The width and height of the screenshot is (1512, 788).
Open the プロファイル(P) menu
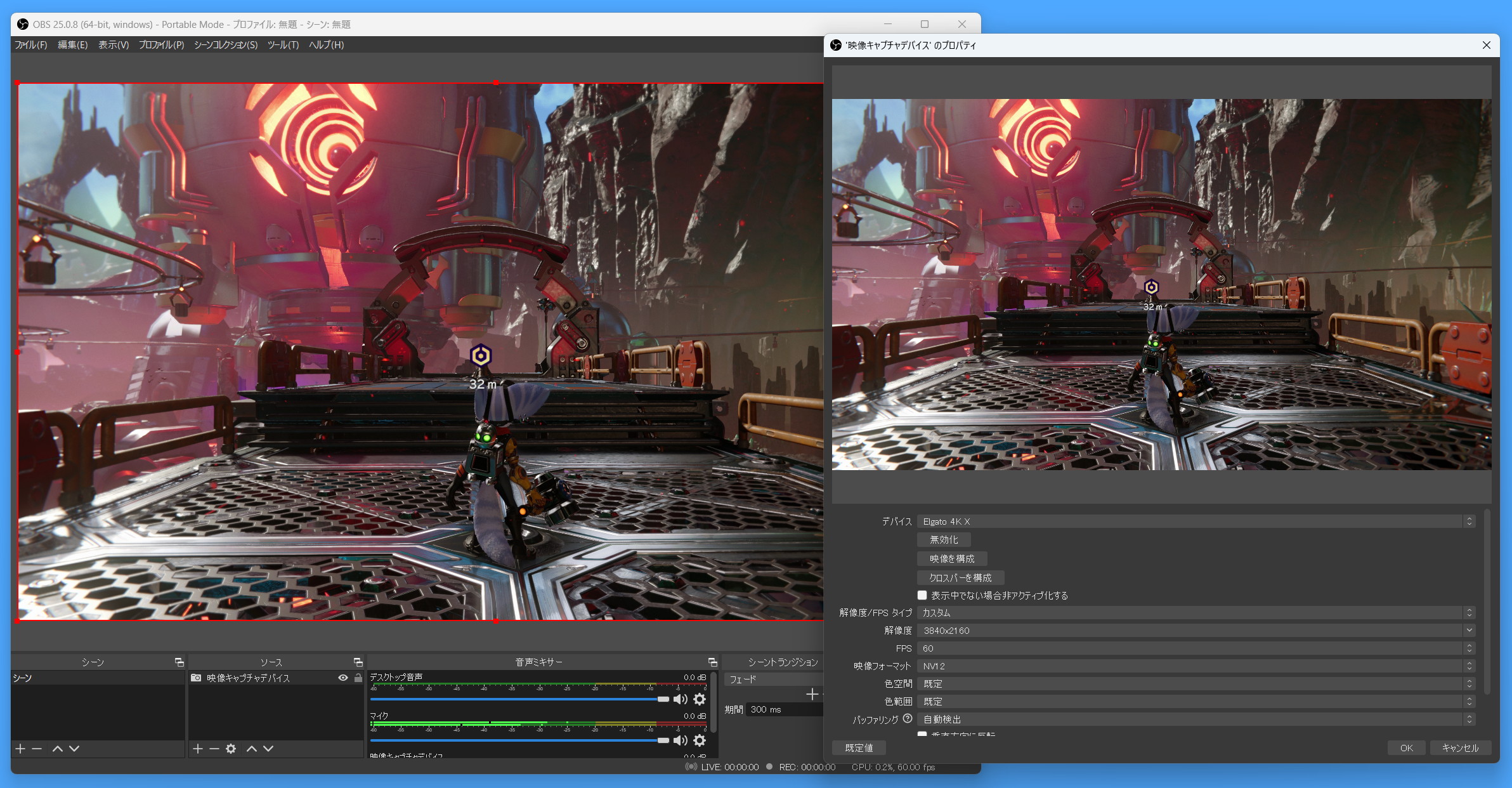[x=162, y=45]
